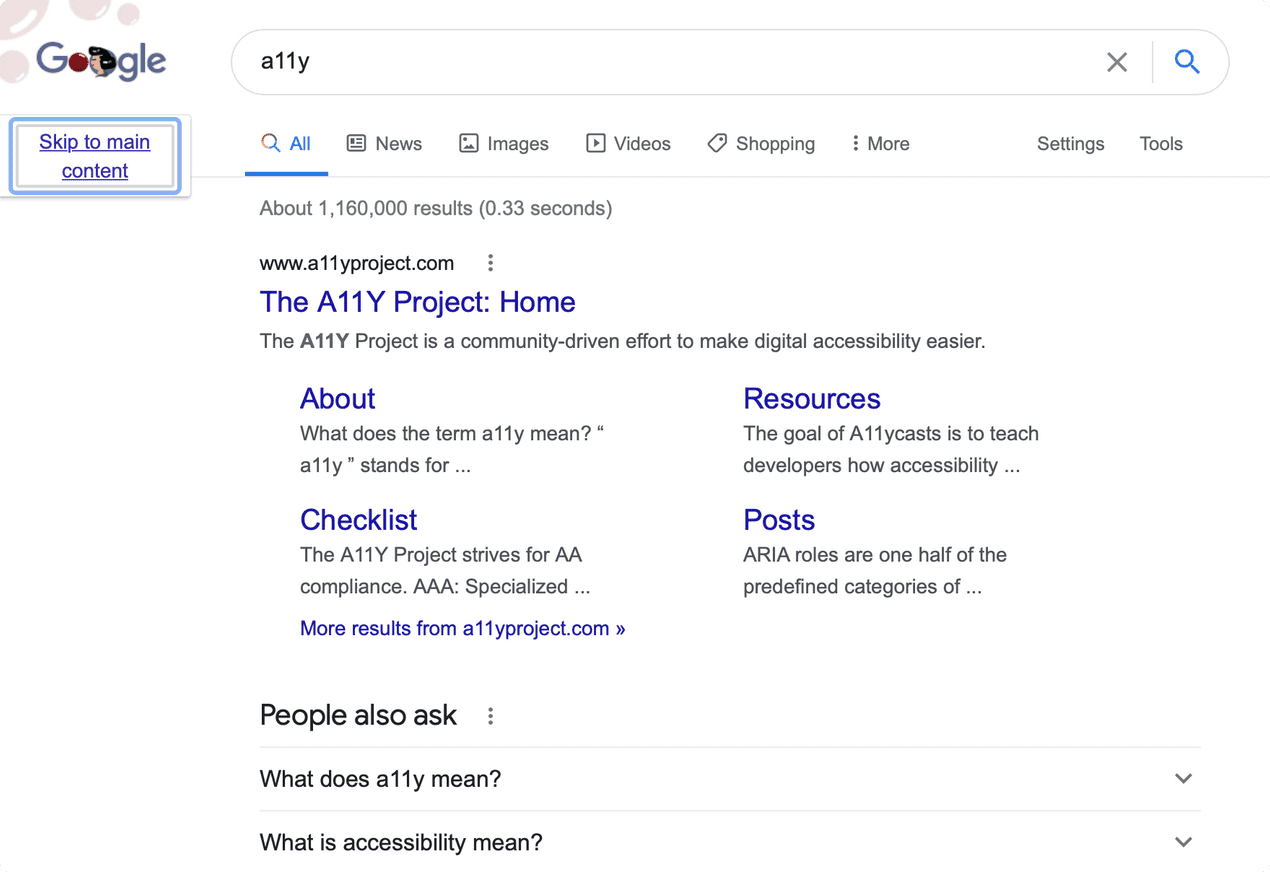Image resolution: width=1270 pixels, height=872 pixels.
Task: Open the Posts sitelink
Action: point(779,520)
